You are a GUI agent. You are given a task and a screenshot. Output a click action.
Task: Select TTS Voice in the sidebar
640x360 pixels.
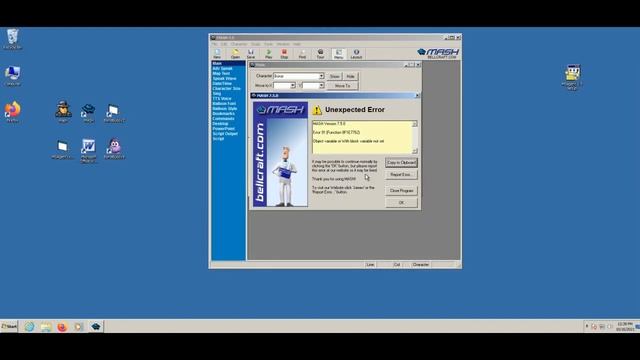coord(228,98)
